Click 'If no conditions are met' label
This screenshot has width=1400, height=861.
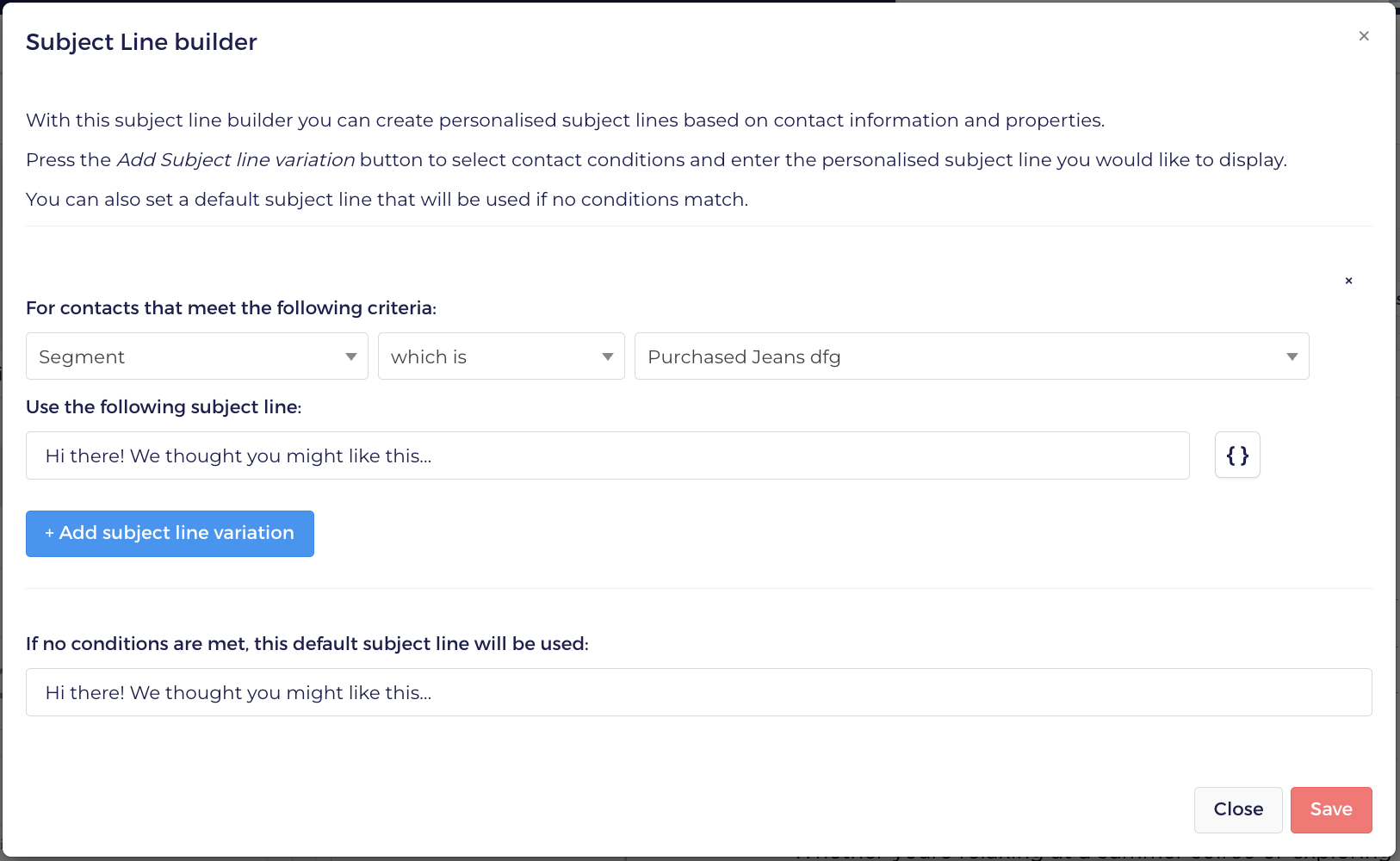tap(307, 644)
